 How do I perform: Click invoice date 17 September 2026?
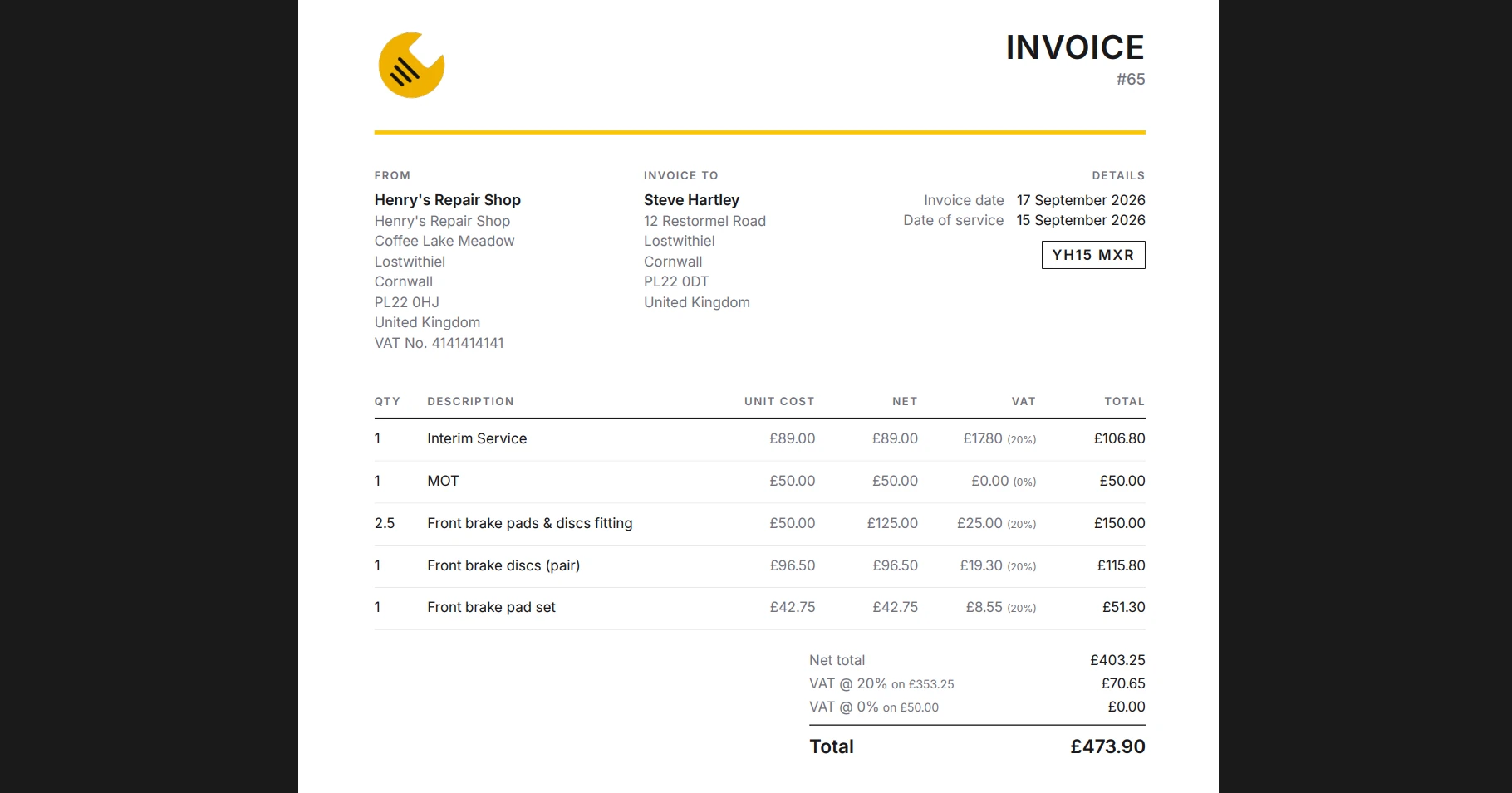point(1081,200)
